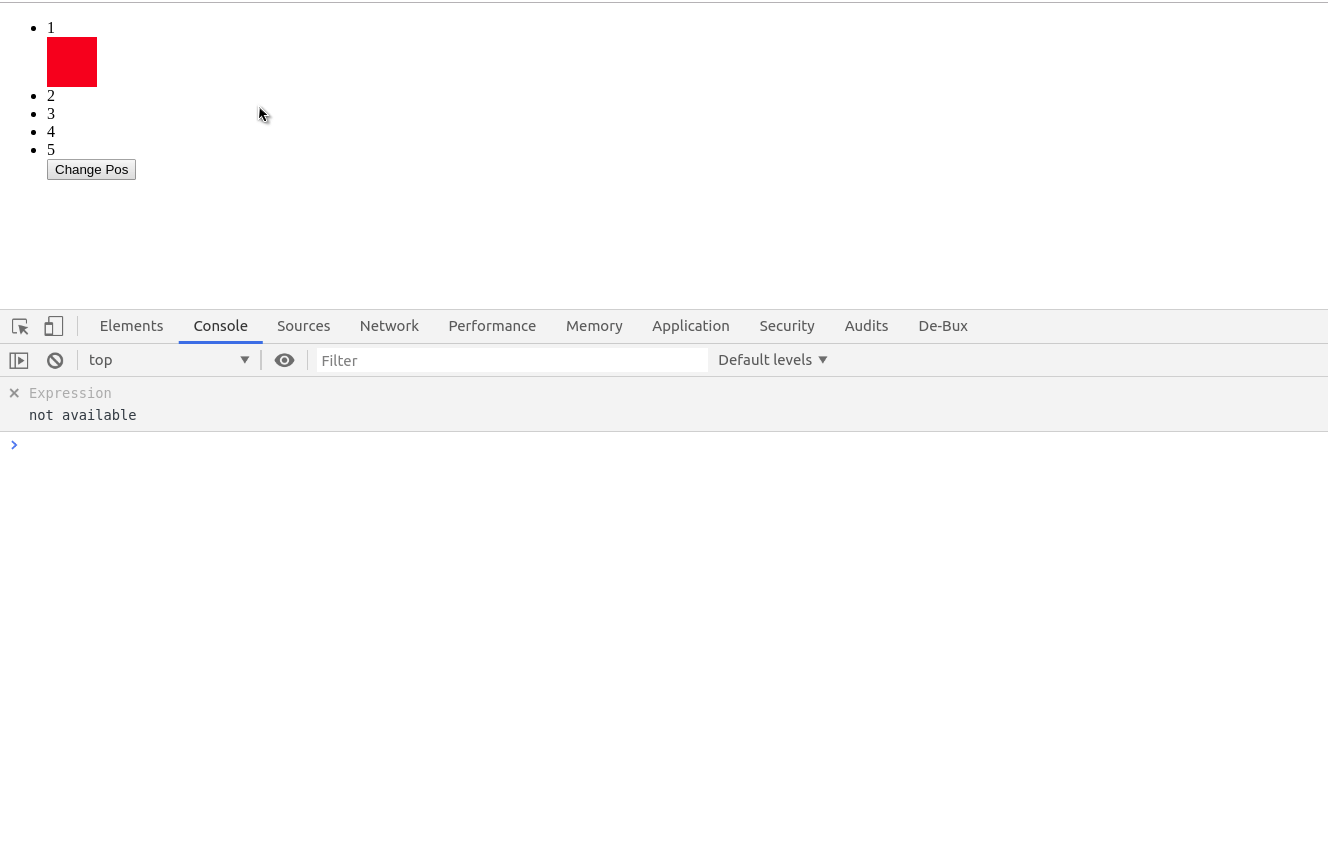
Task: Toggle the device toolbar icon
Action: point(54,326)
